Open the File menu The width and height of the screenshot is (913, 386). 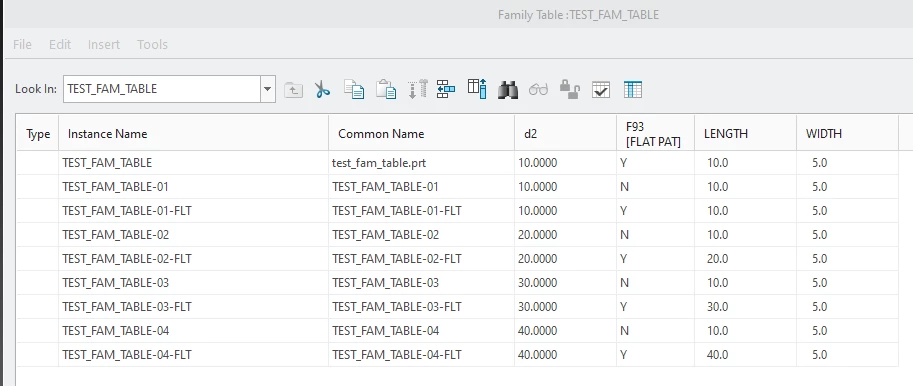(22, 44)
